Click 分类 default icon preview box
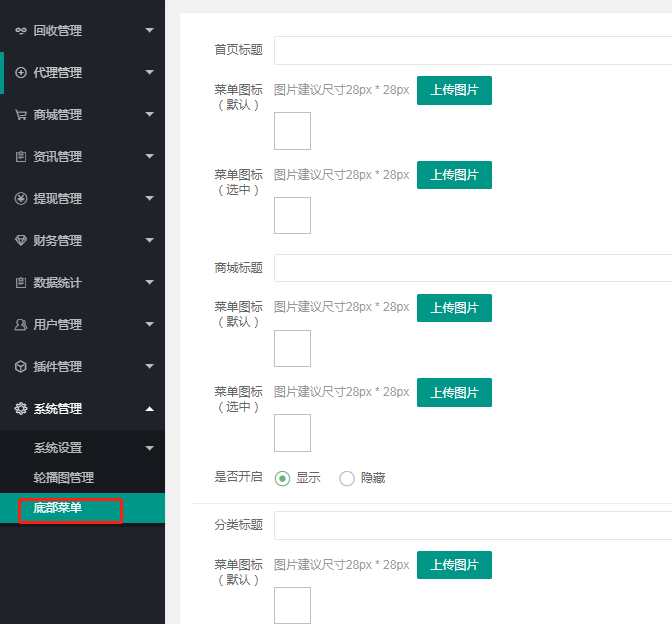672x624 pixels. point(292,606)
